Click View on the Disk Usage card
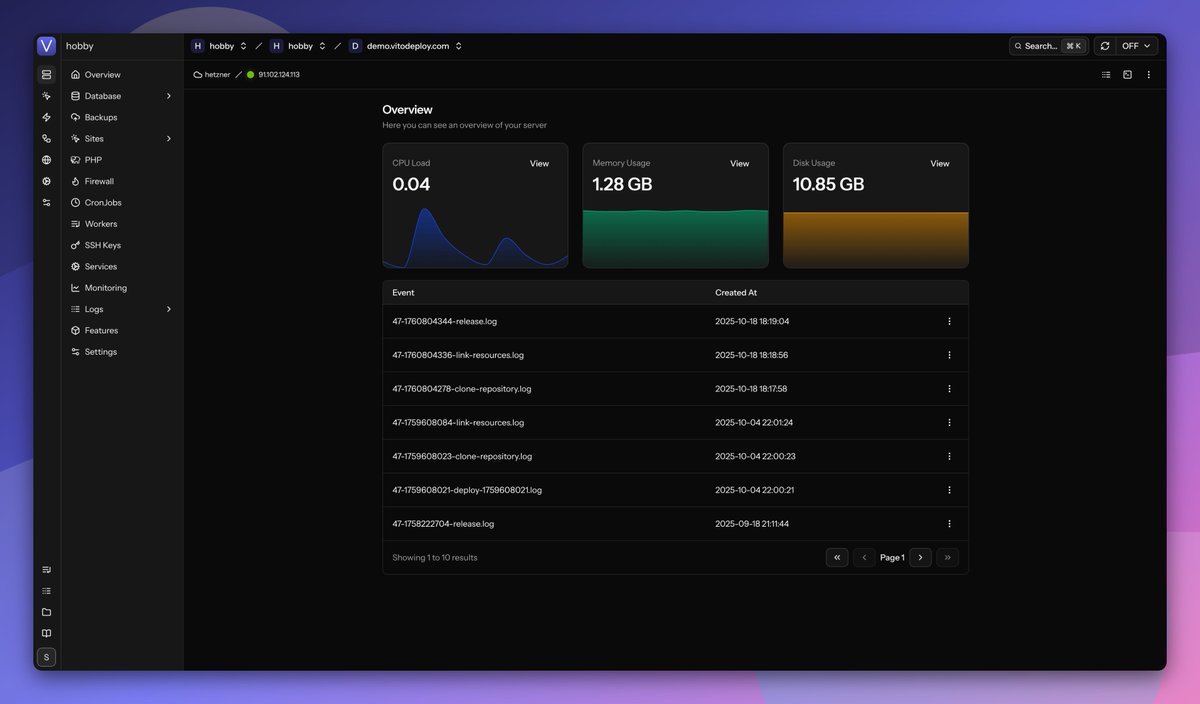Screen dimensions: 1200x704 pos(940,163)
